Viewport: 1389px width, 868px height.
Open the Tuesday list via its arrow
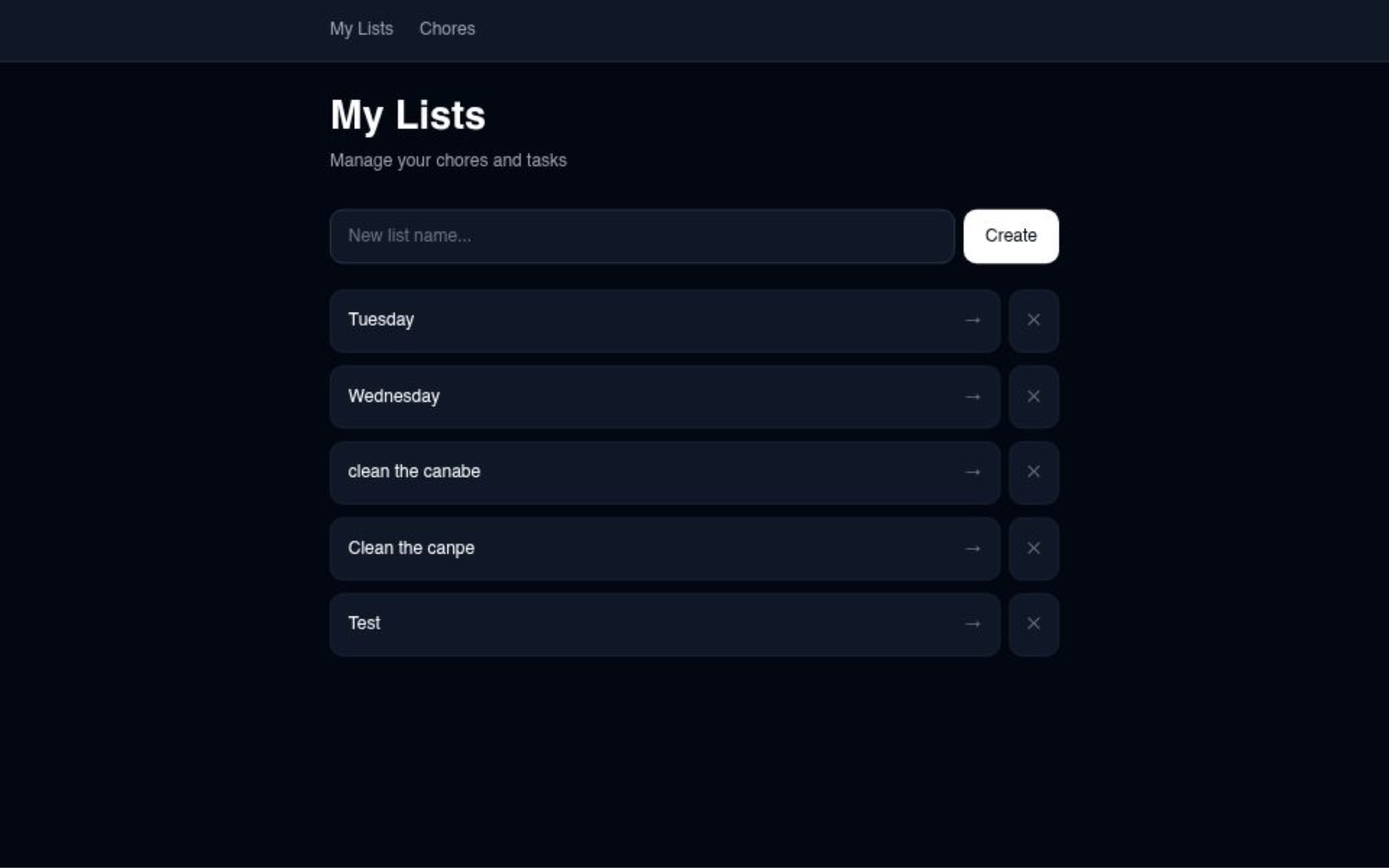point(973,321)
